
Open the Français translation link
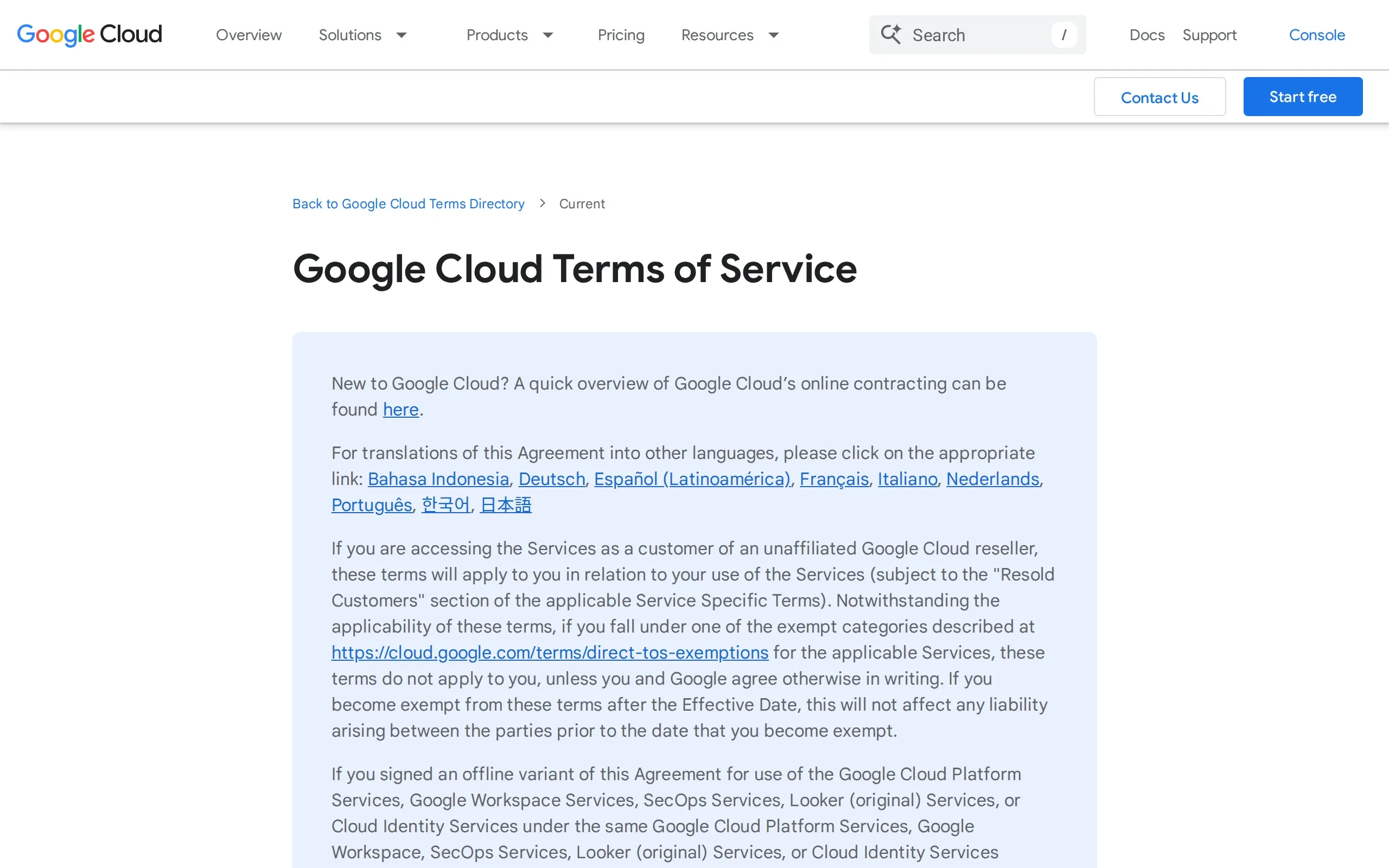[834, 479]
